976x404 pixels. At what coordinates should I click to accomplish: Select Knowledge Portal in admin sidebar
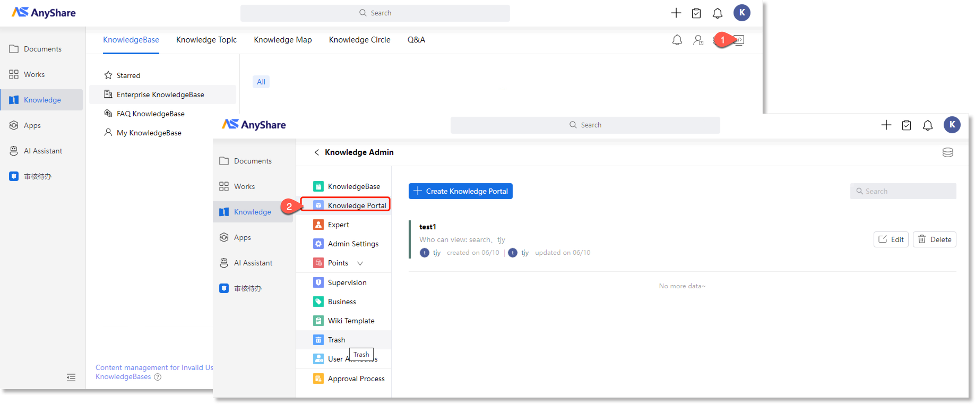pyautogui.click(x=356, y=205)
